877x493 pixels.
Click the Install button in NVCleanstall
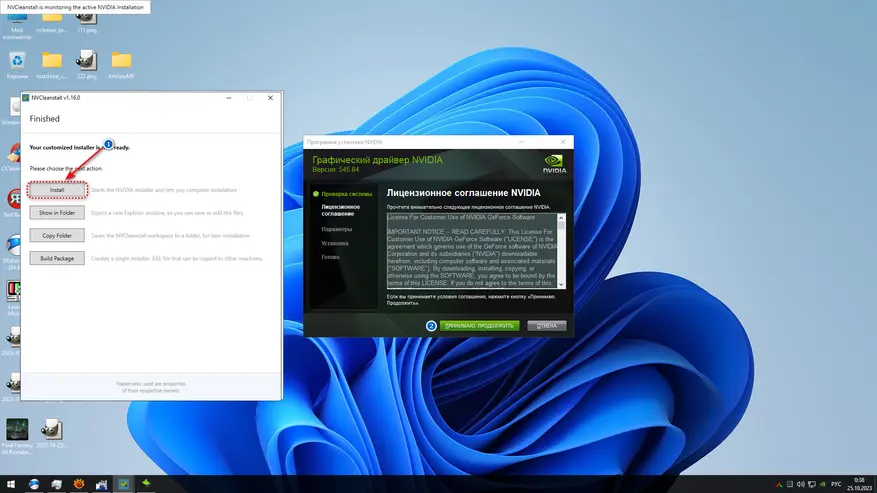click(58, 190)
